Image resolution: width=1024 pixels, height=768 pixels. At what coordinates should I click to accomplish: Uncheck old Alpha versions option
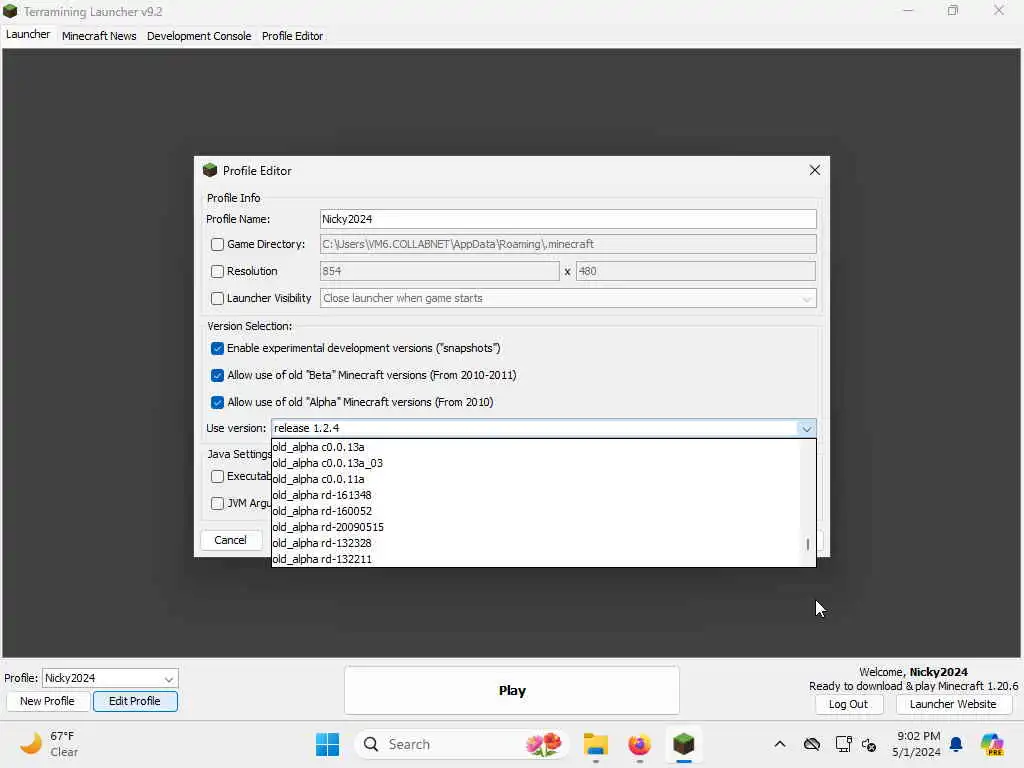click(x=217, y=402)
